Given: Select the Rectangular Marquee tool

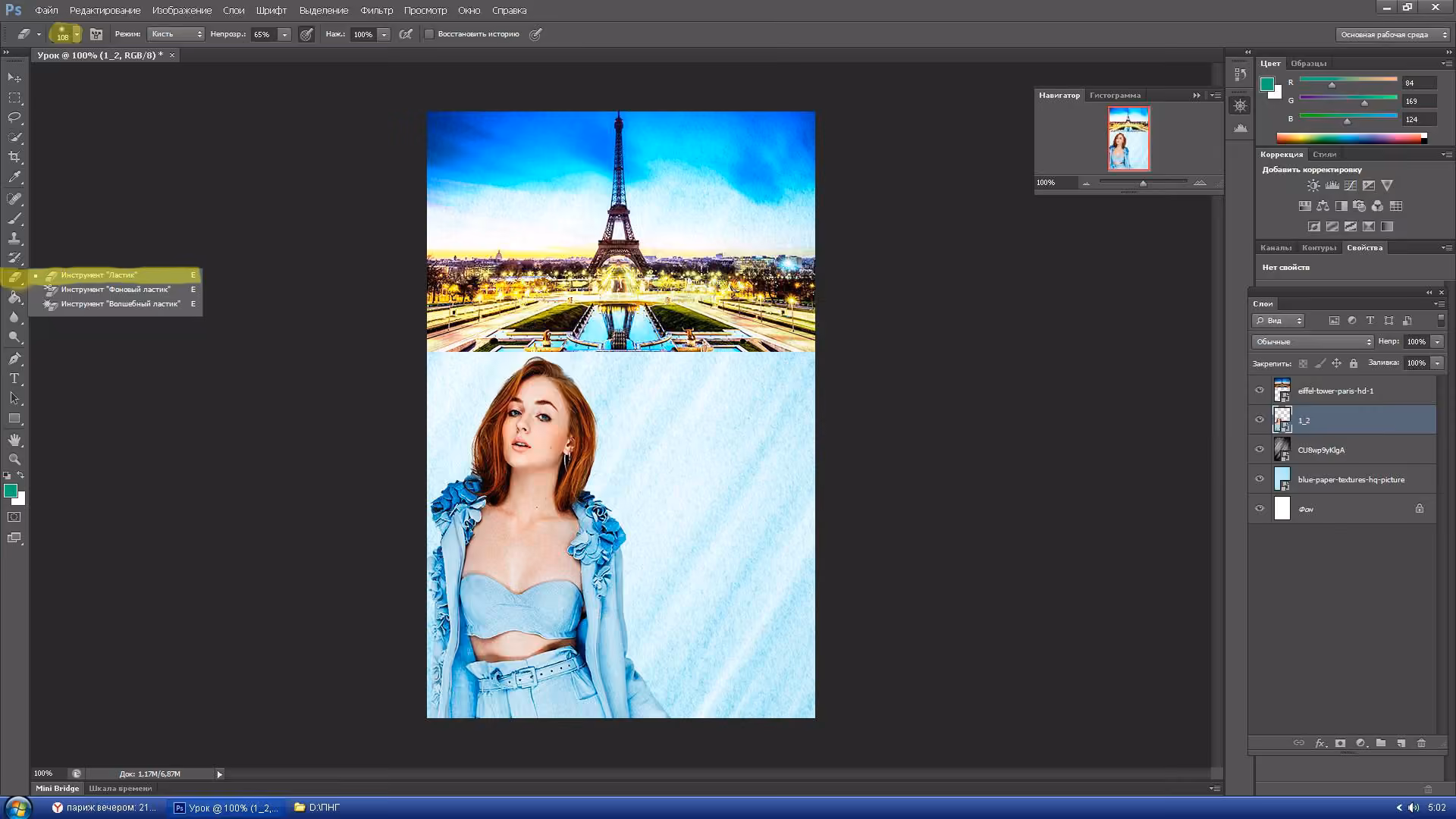Looking at the screenshot, I should pyautogui.click(x=14, y=98).
